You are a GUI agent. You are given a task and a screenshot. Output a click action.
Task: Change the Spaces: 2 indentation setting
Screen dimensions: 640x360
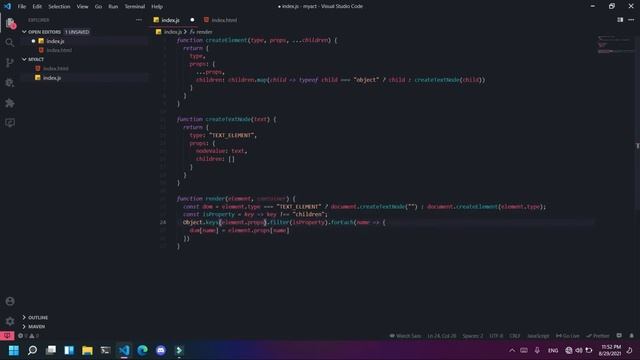473,336
